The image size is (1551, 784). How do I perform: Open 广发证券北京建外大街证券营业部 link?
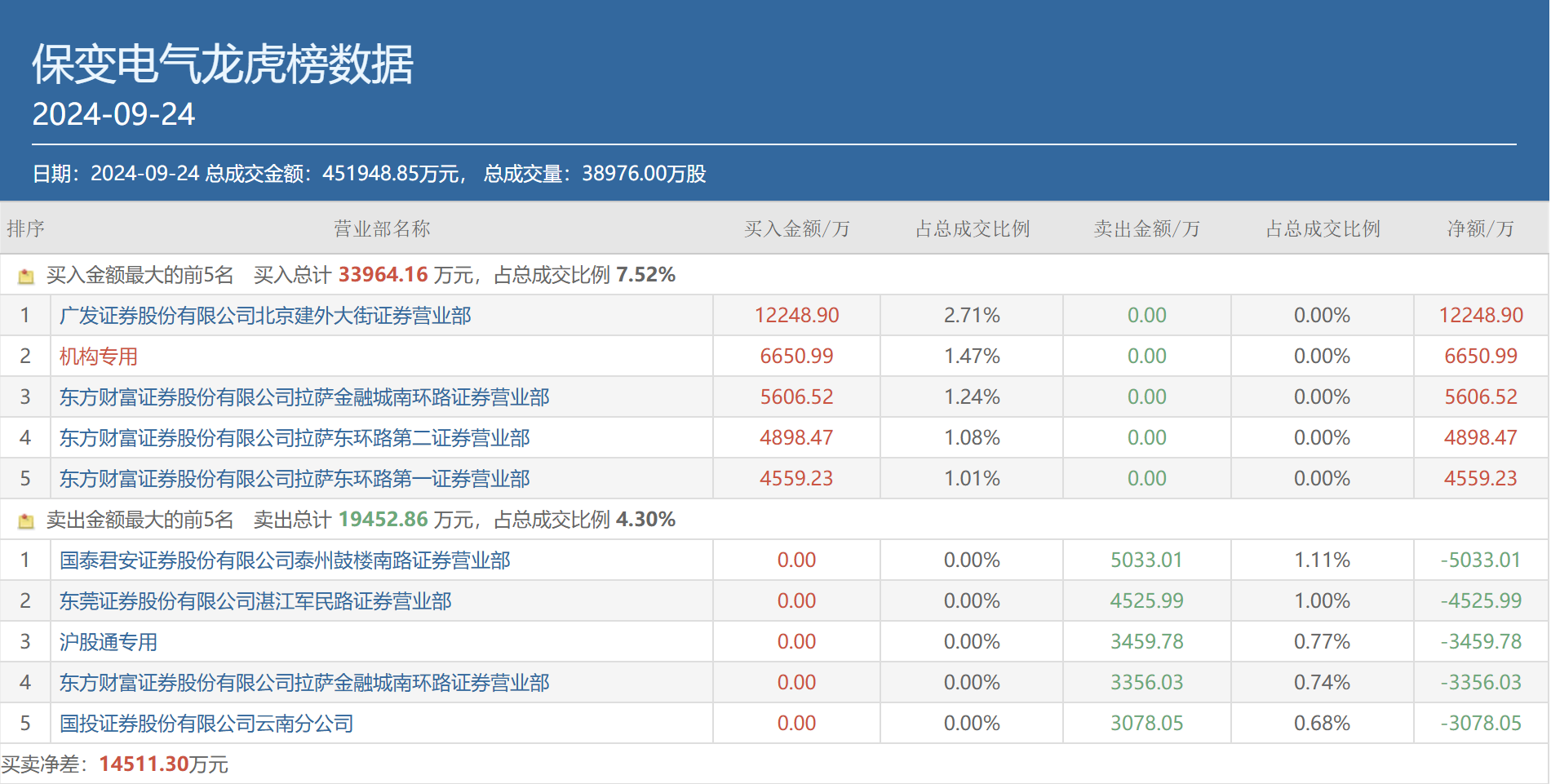click(265, 316)
